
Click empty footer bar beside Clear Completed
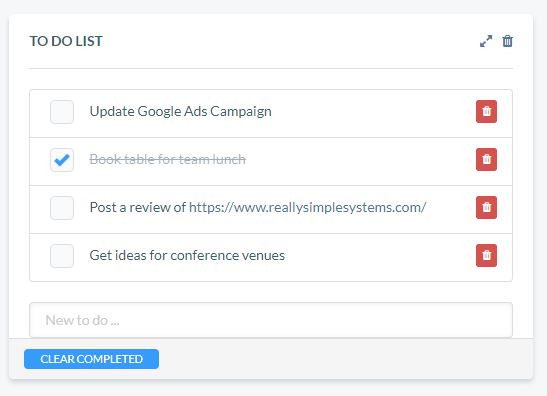345,359
